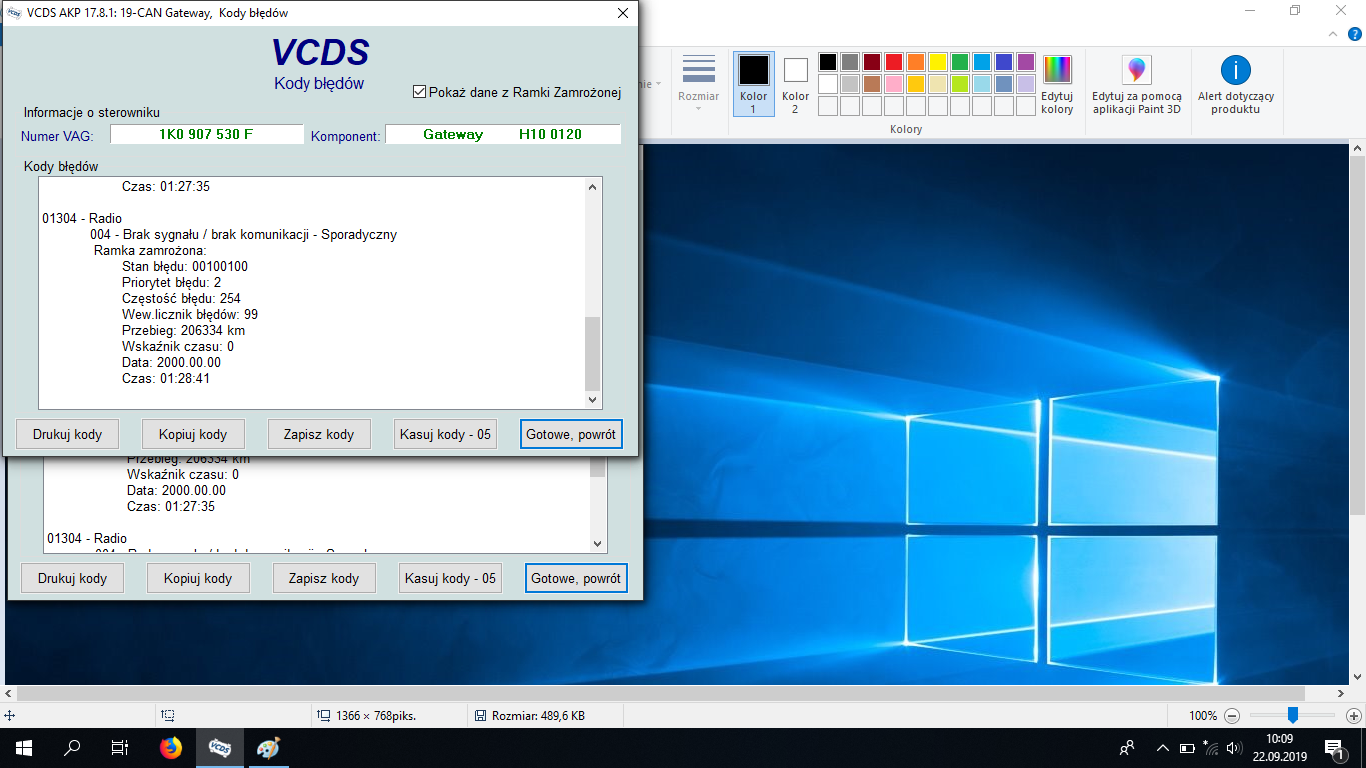
Task: Click the blue Help question mark icon
Action: (1354, 33)
